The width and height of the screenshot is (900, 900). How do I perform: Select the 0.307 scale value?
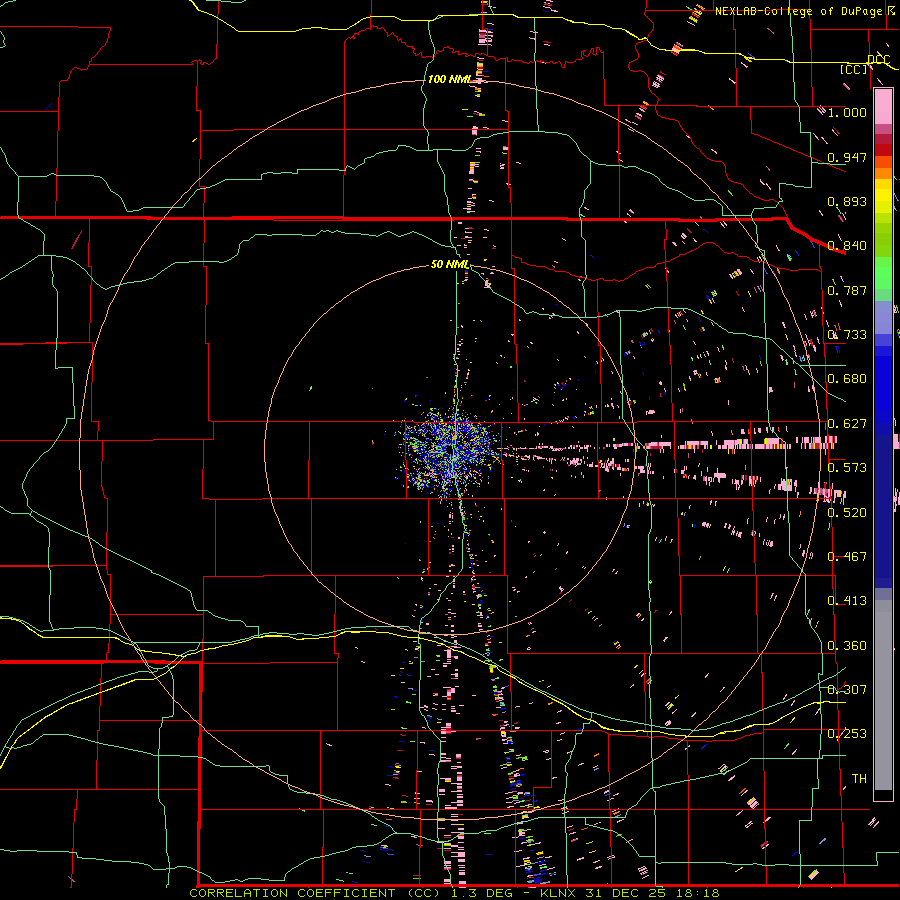click(x=847, y=689)
